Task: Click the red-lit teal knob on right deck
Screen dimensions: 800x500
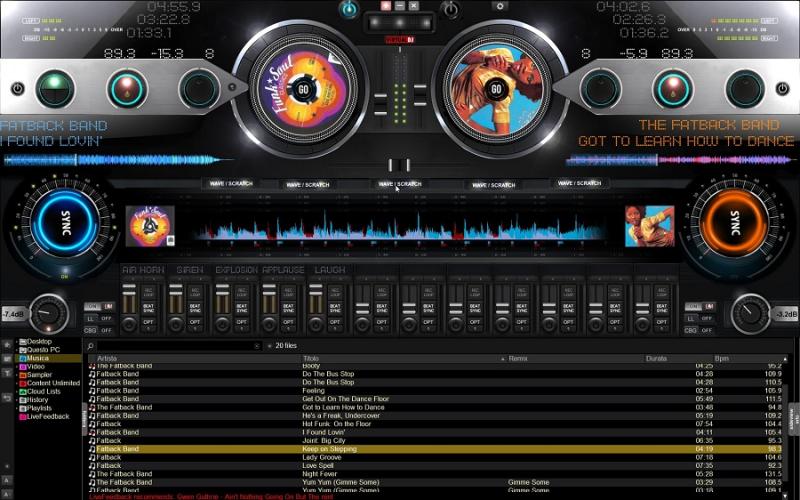Action: [673, 89]
